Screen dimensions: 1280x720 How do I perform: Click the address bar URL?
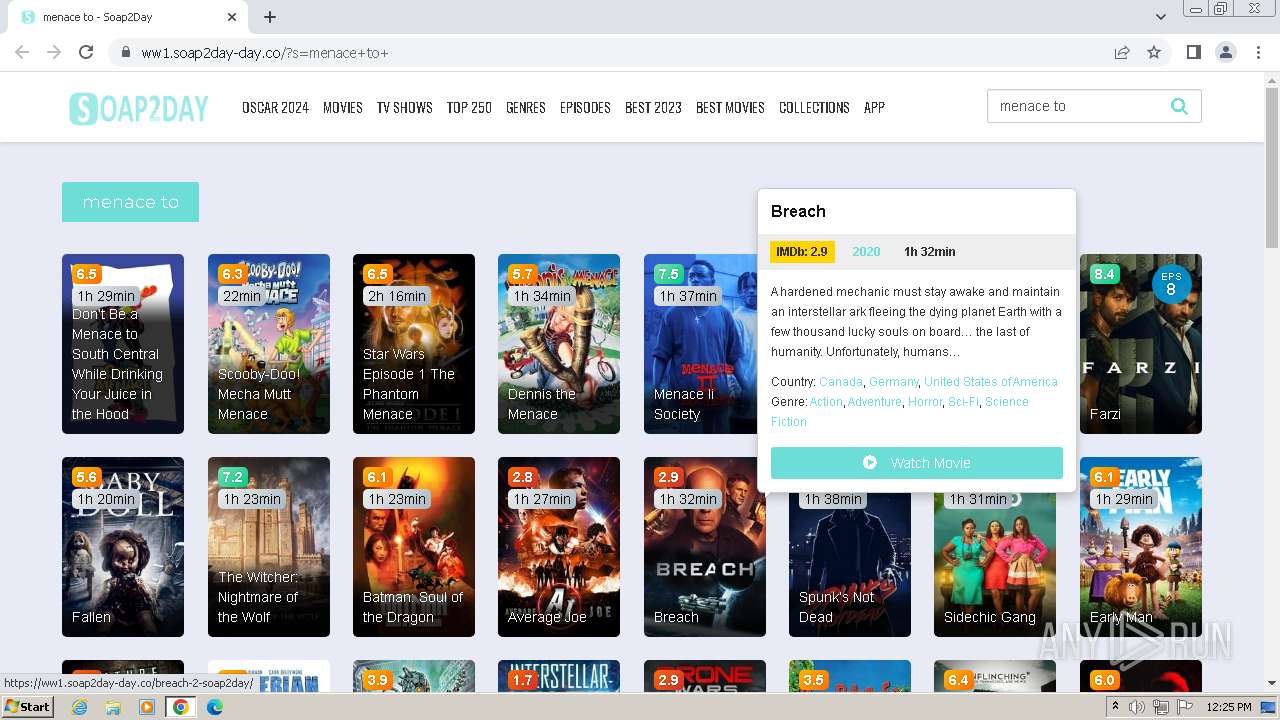(x=265, y=52)
